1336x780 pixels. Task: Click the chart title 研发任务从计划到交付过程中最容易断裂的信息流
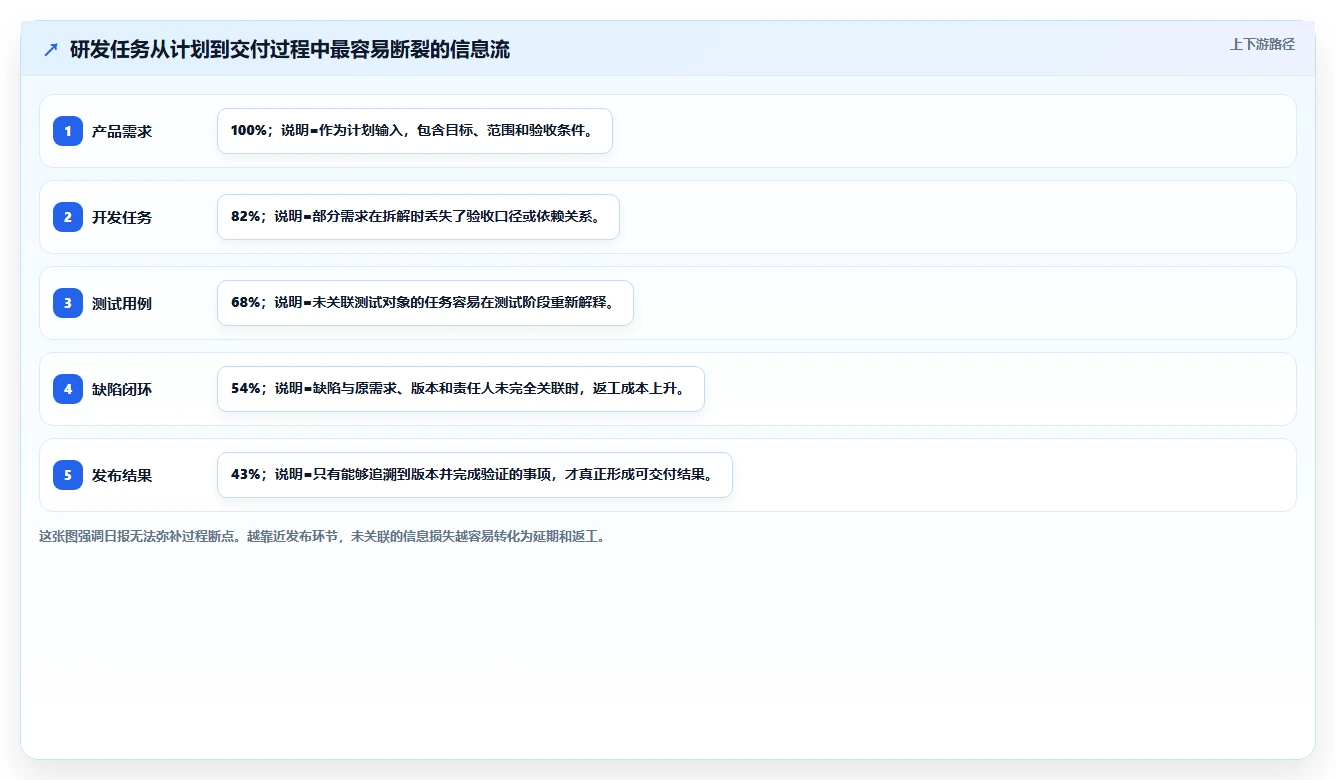290,50
